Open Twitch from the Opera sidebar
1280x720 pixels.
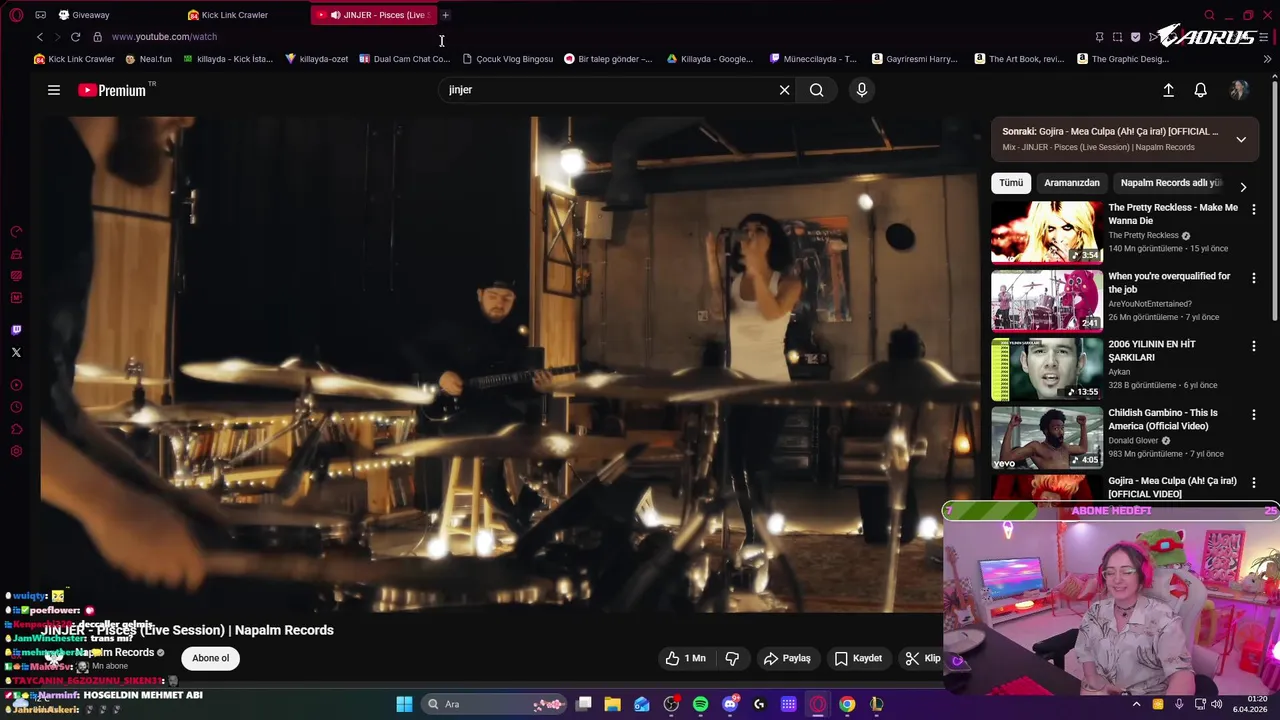[16, 330]
